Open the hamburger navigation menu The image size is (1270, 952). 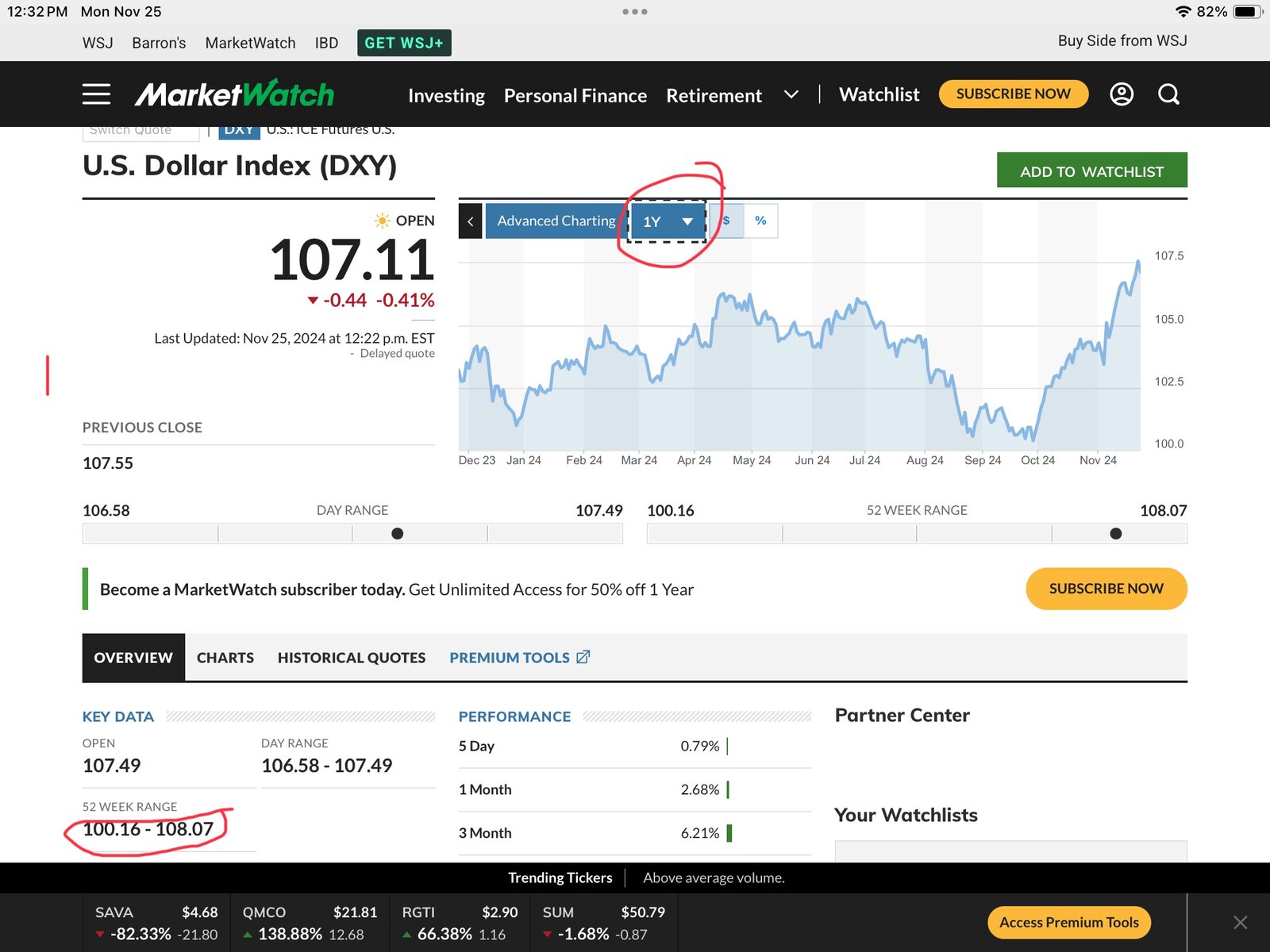[x=96, y=94]
